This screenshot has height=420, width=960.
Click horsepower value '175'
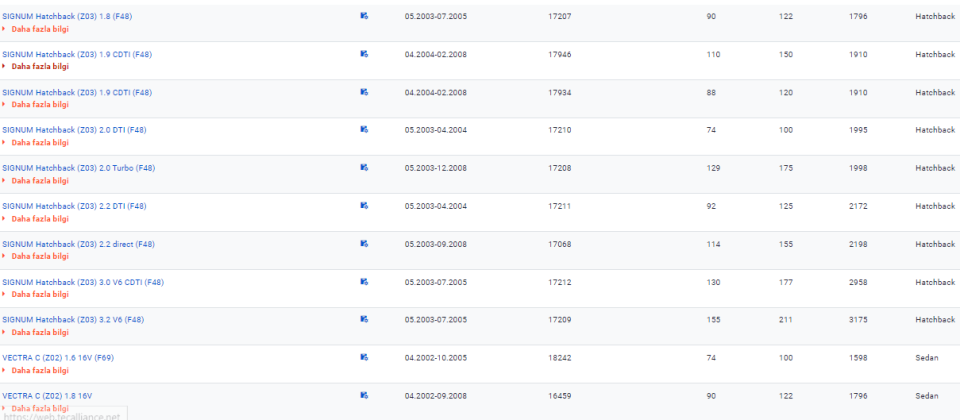[x=786, y=168]
